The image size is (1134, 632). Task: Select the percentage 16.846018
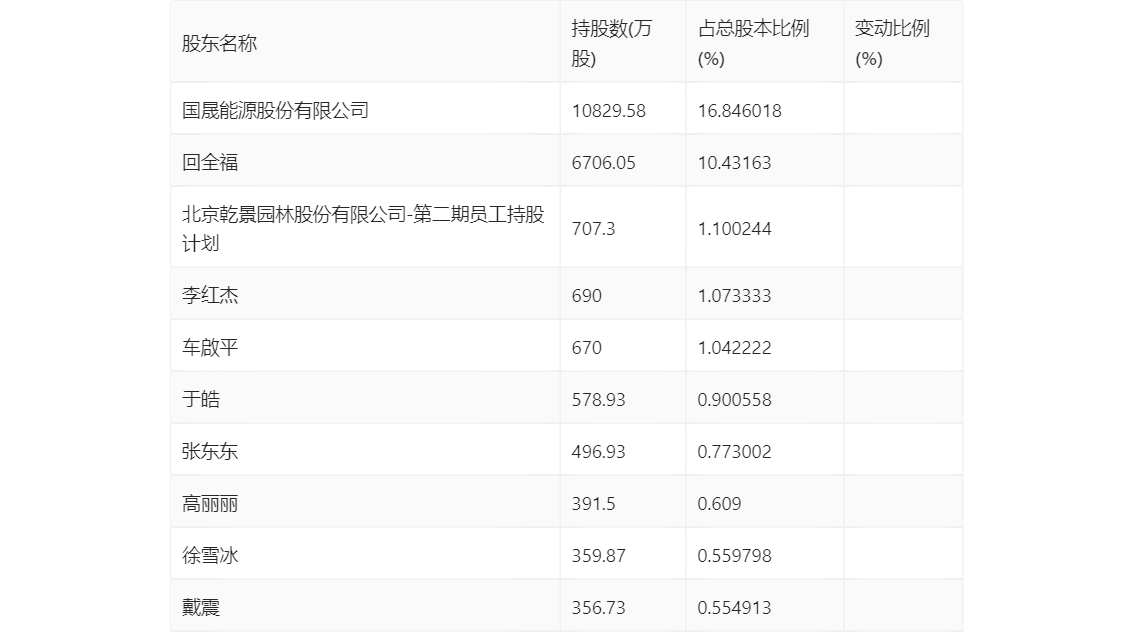tap(739, 111)
